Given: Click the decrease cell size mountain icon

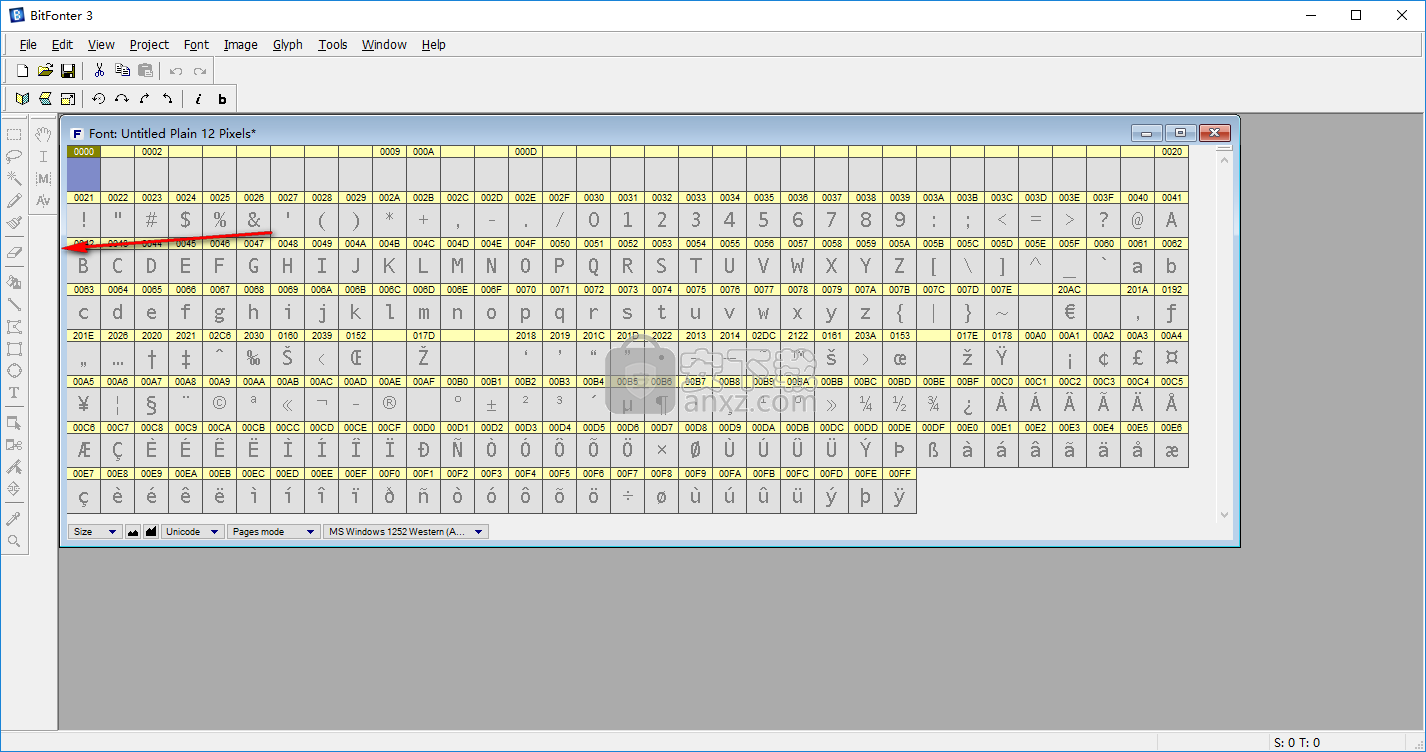Looking at the screenshot, I should click(133, 532).
